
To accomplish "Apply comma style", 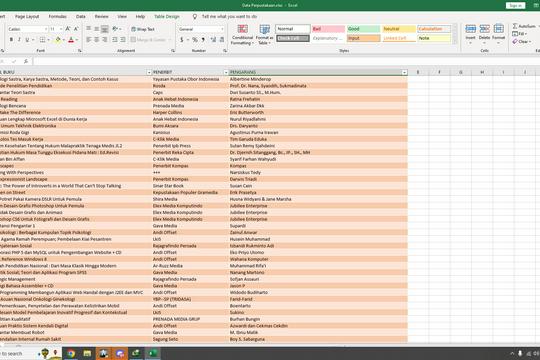I will pos(203,40).
